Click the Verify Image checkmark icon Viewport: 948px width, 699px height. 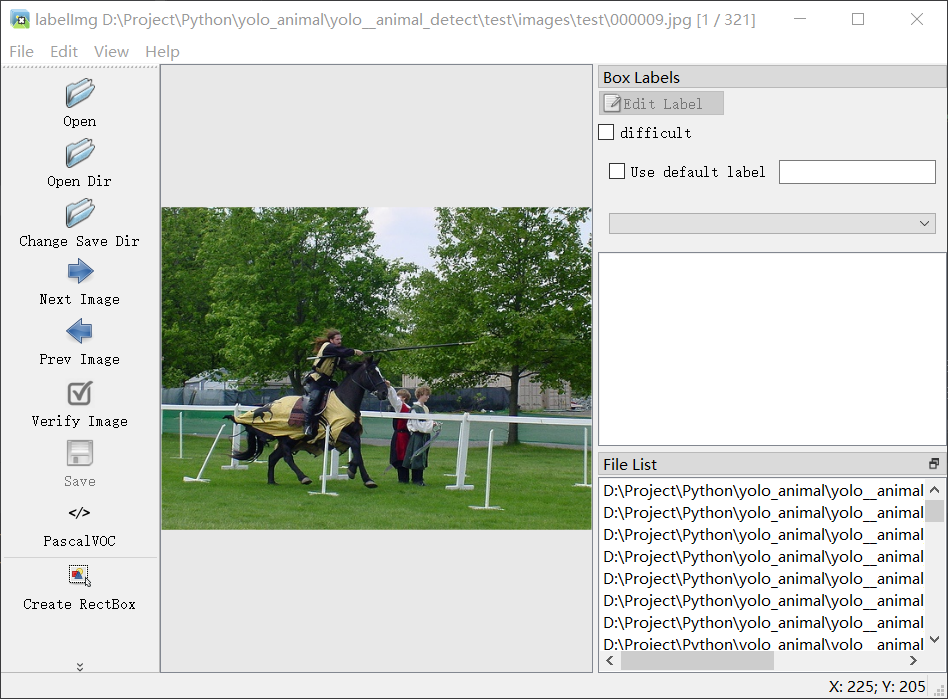point(79,394)
